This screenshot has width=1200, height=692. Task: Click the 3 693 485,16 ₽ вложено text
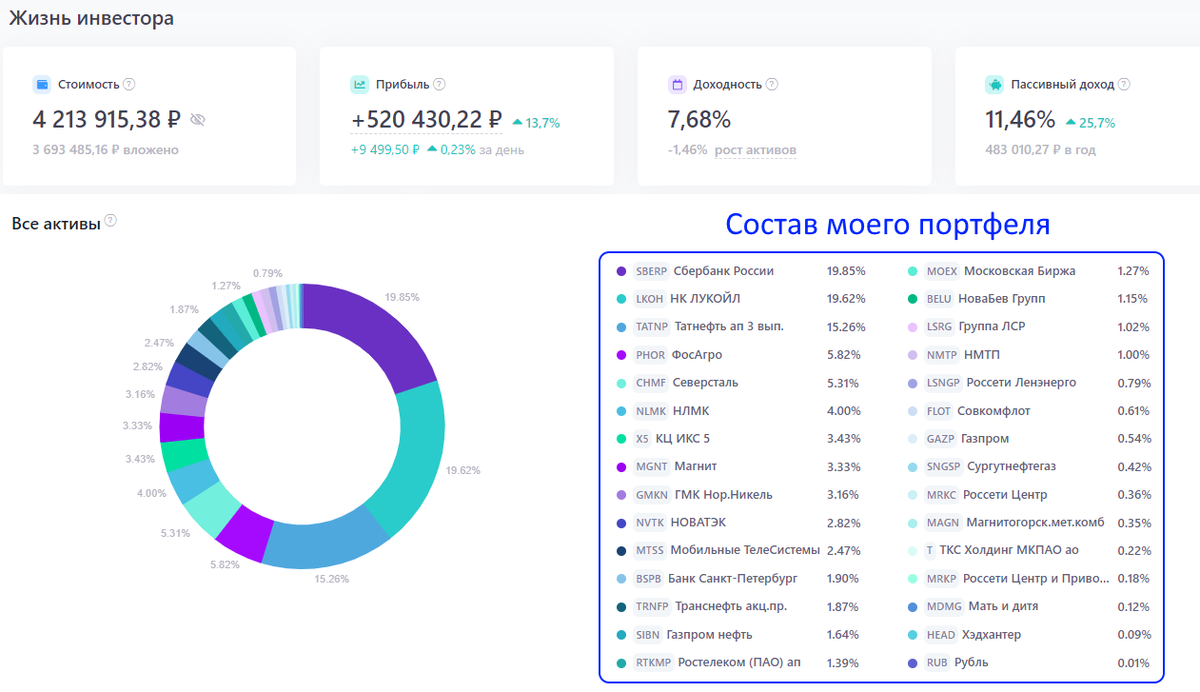pyautogui.click(x=105, y=150)
